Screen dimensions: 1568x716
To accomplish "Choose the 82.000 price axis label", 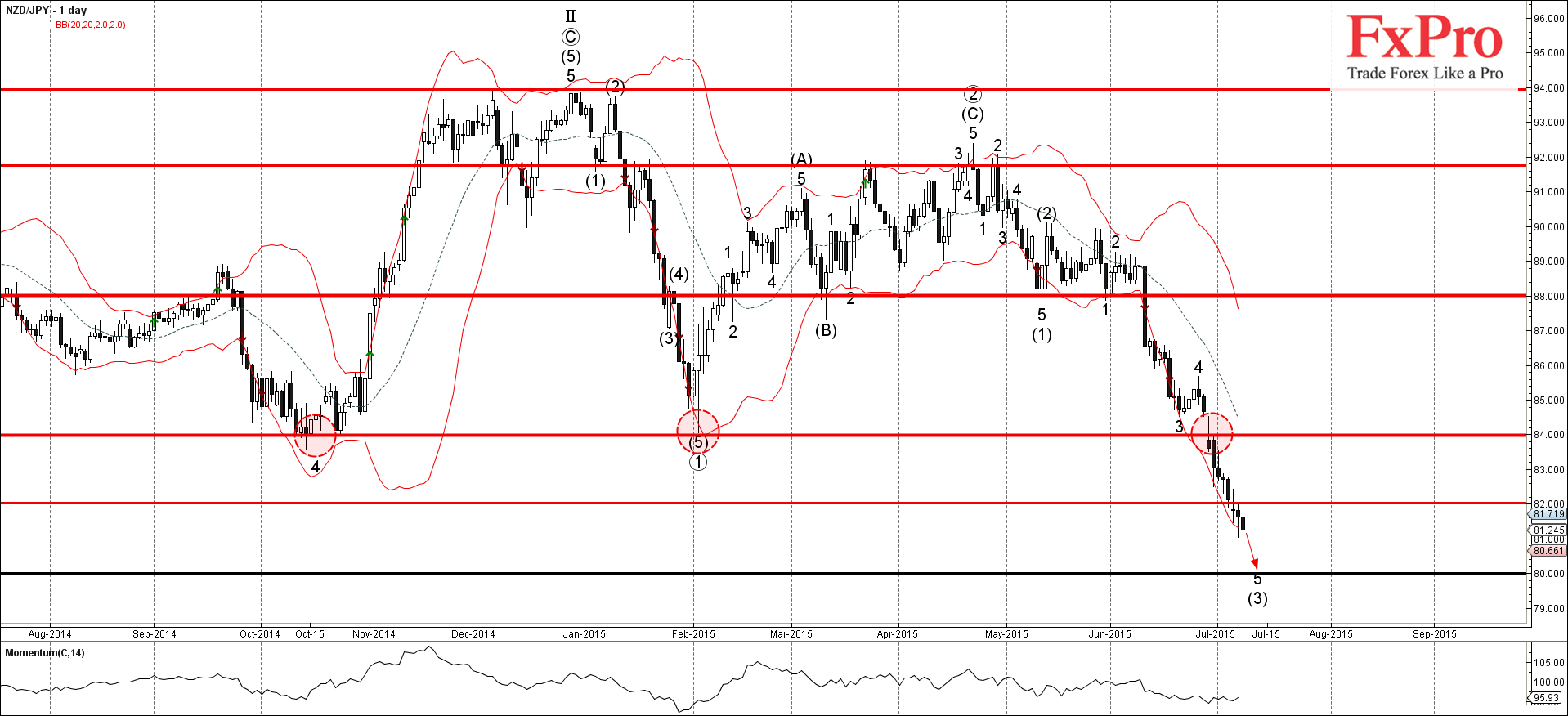I will (1549, 504).
